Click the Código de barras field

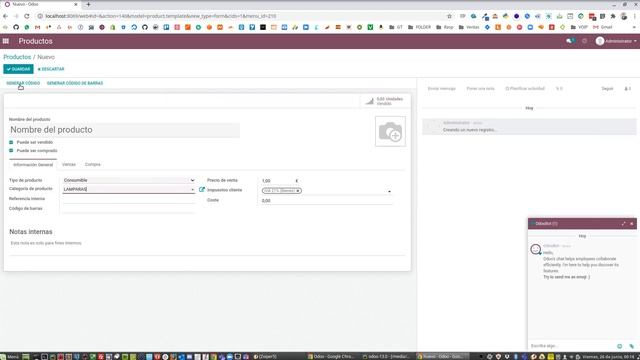pyautogui.click(x=129, y=209)
